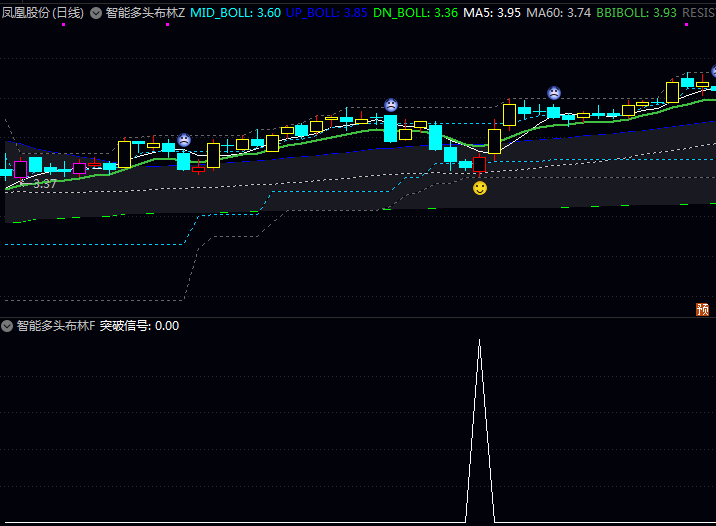716x526 pixels.
Task: Click the peak of the breakout signal spike
Action: 479,340
